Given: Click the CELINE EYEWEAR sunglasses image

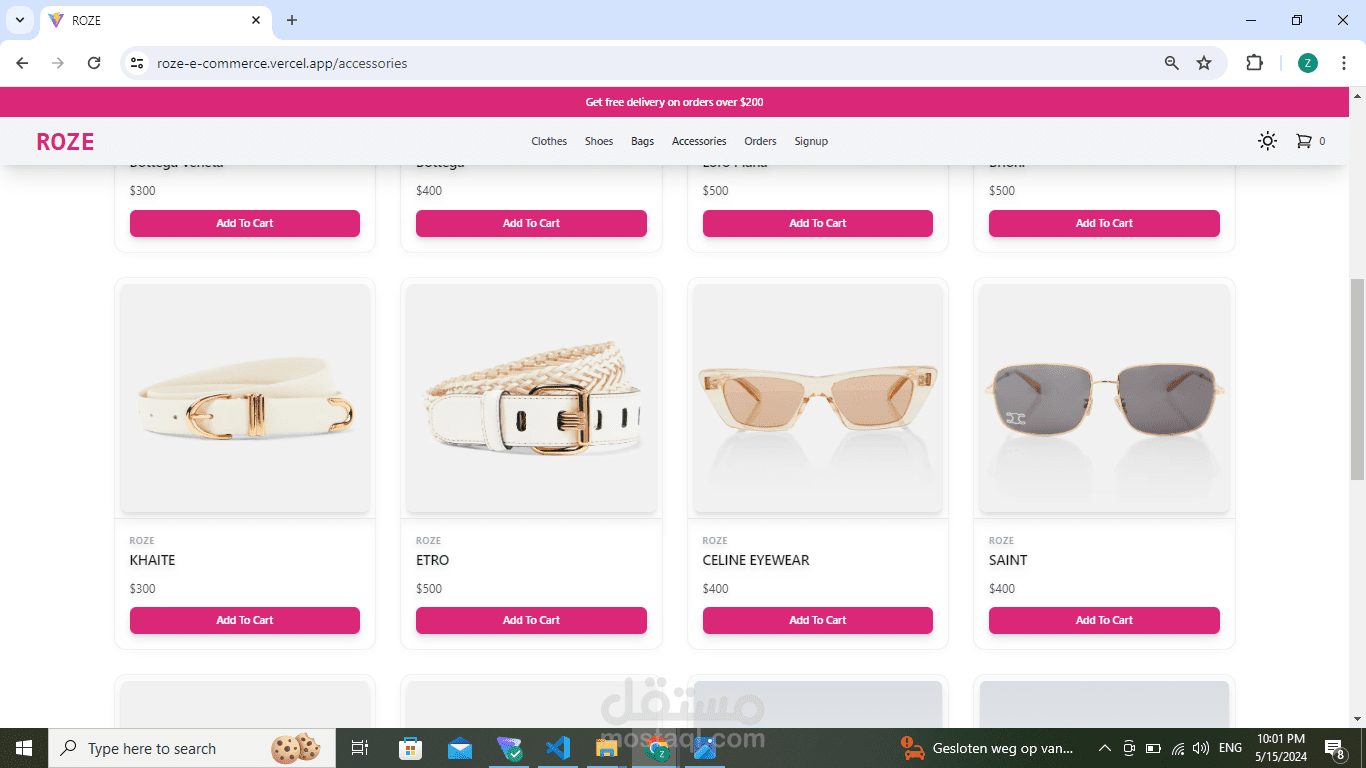Looking at the screenshot, I should pos(818,399).
